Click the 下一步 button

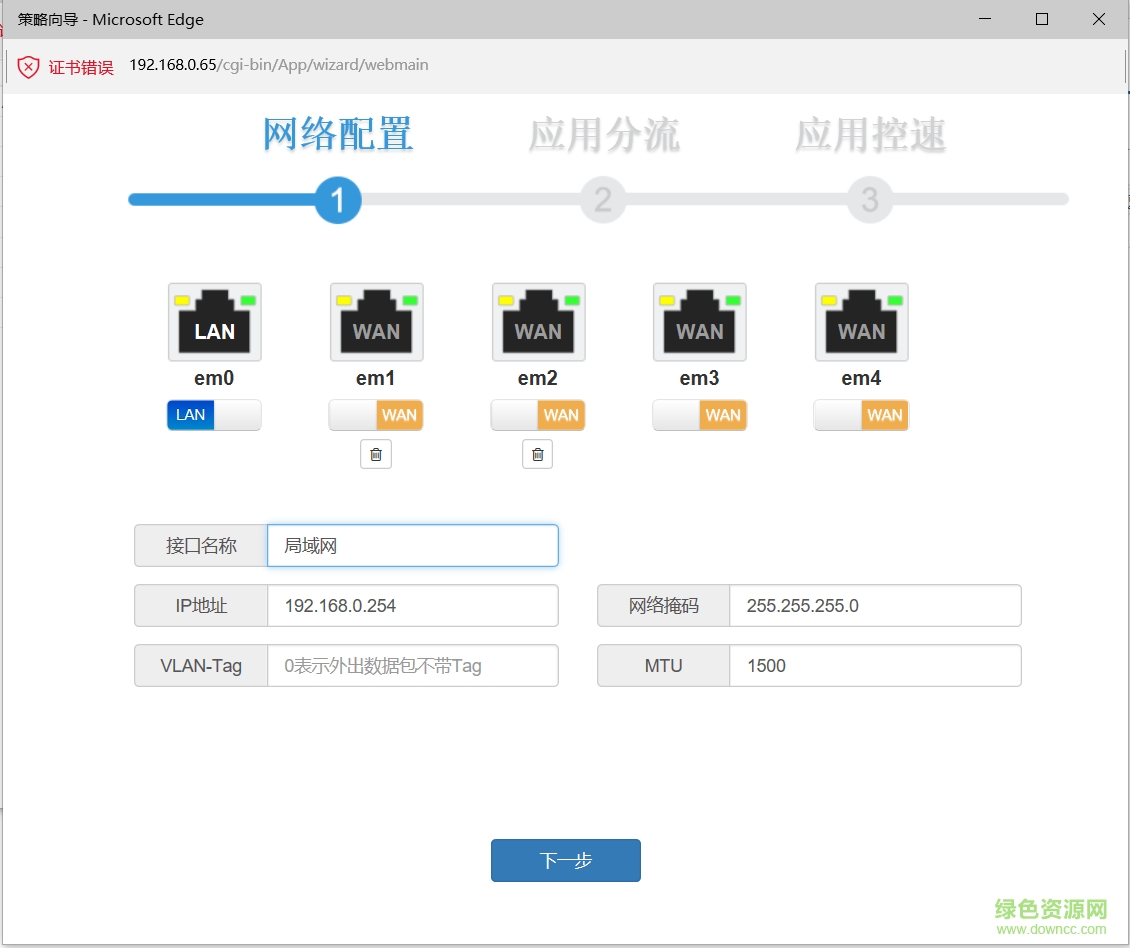click(565, 860)
